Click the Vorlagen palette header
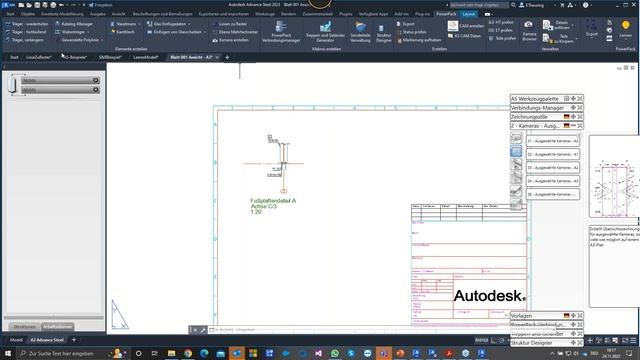The height and width of the screenshot is (360, 640). pos(546,316)
